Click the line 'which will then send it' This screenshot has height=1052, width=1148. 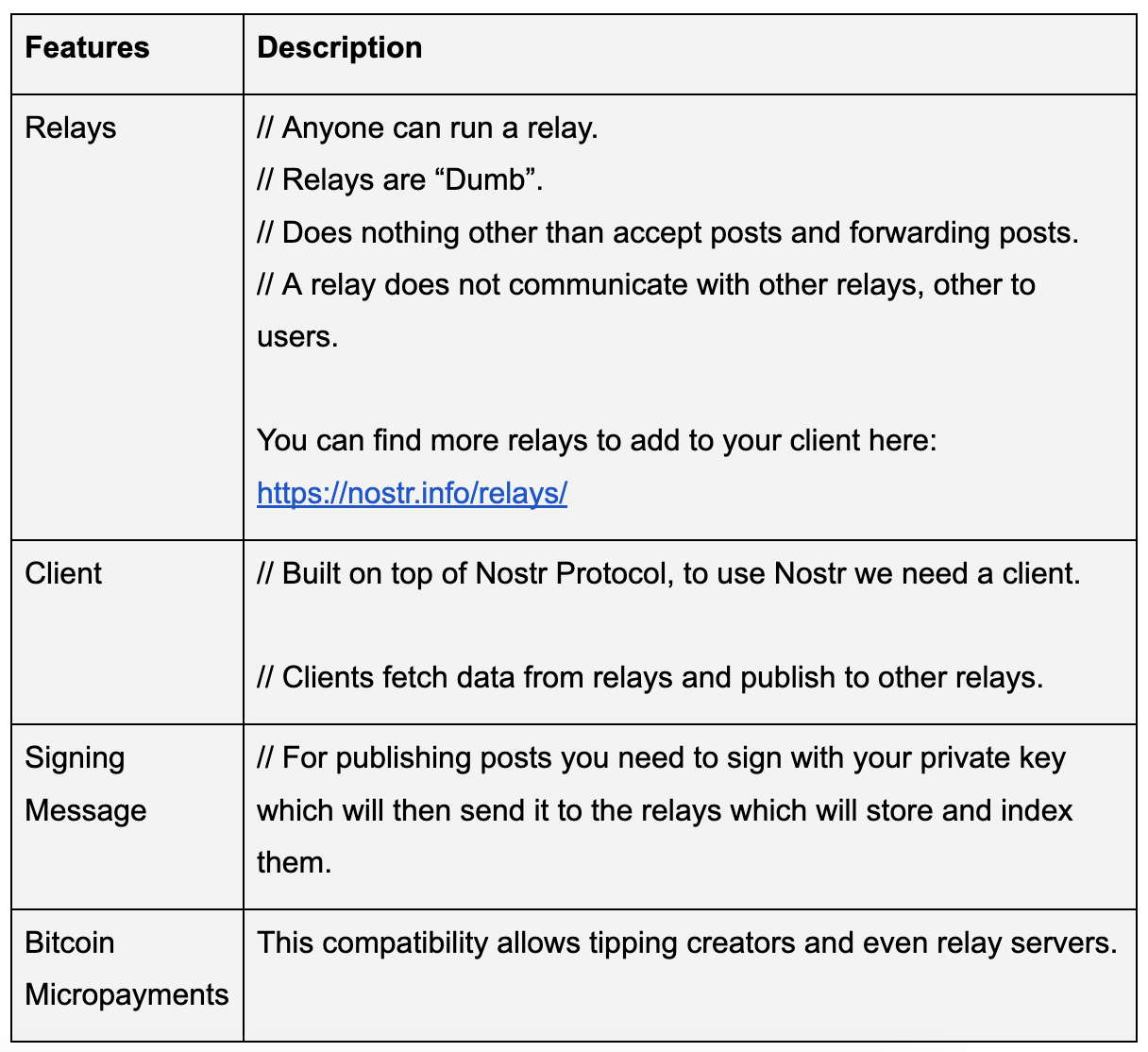coord(665,810)
